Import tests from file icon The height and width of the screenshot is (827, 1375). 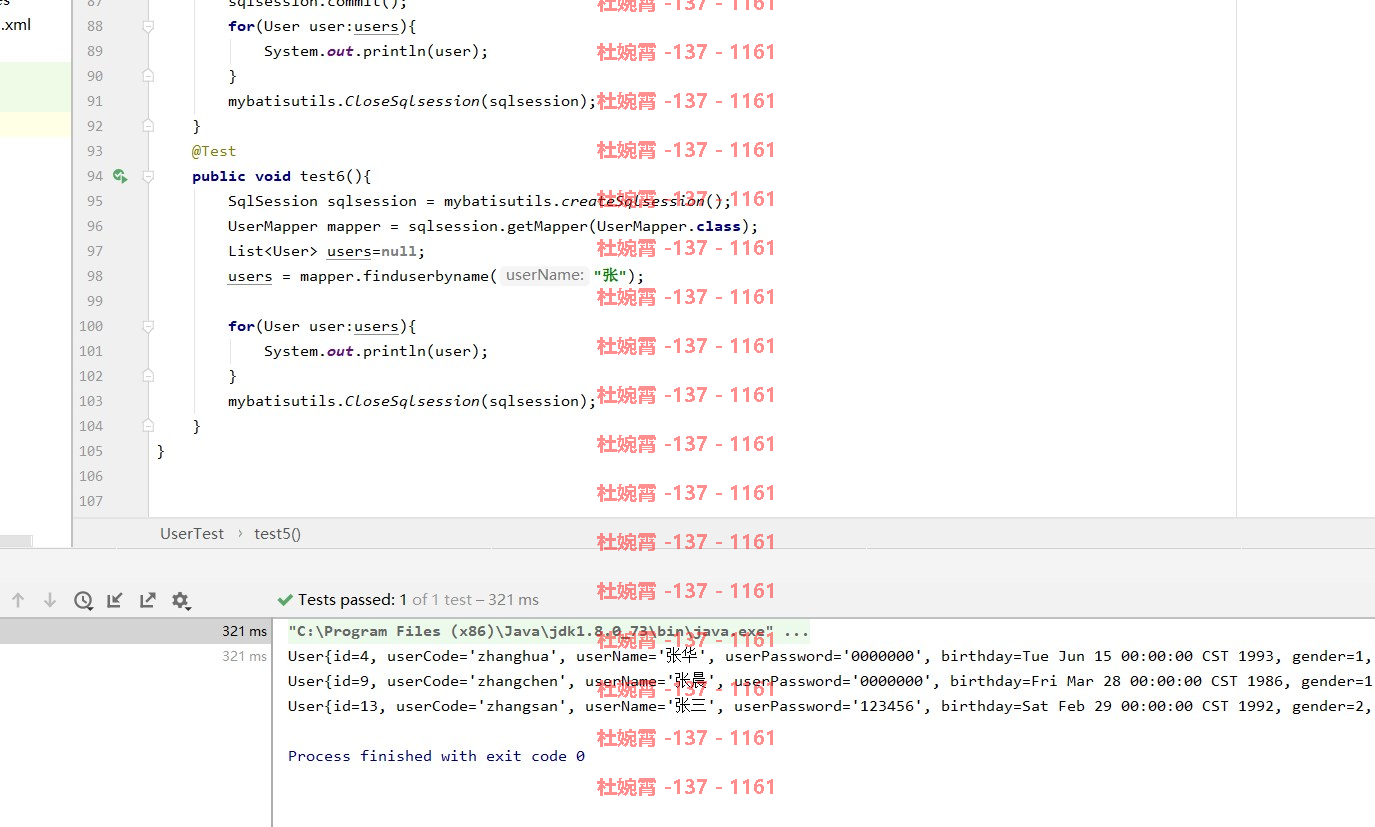pyautogui.click(x=115, y=600)
